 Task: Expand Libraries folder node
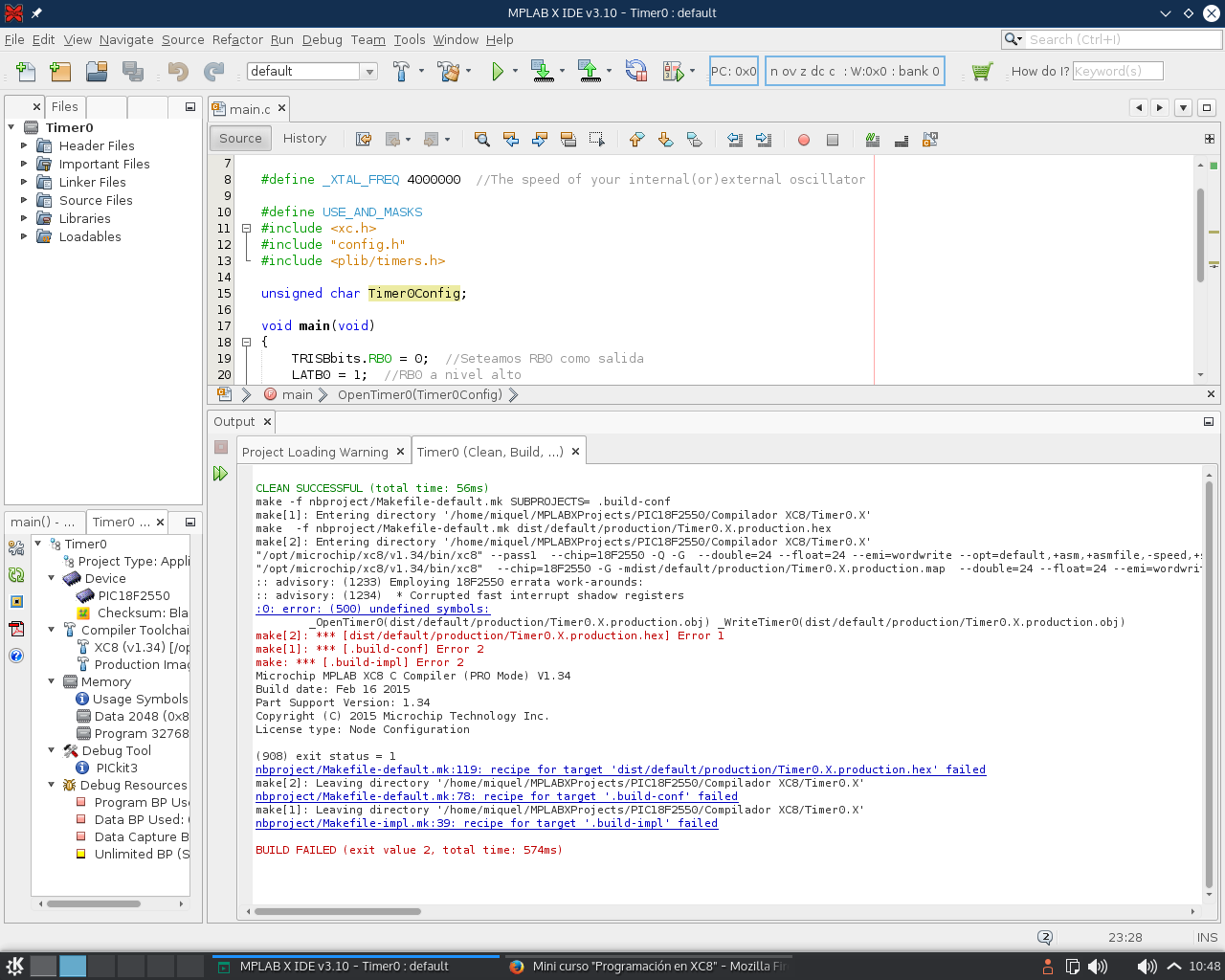click(x=24, y=218)
